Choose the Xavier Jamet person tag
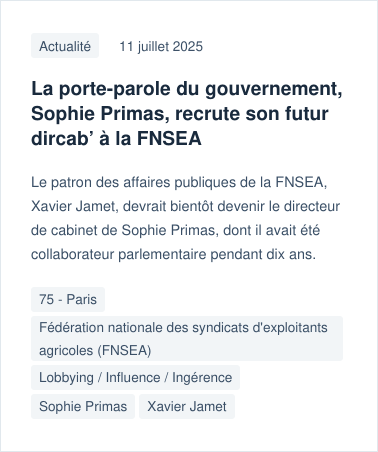Viewport: 378px width, 452px height. (x=187, y=406)
